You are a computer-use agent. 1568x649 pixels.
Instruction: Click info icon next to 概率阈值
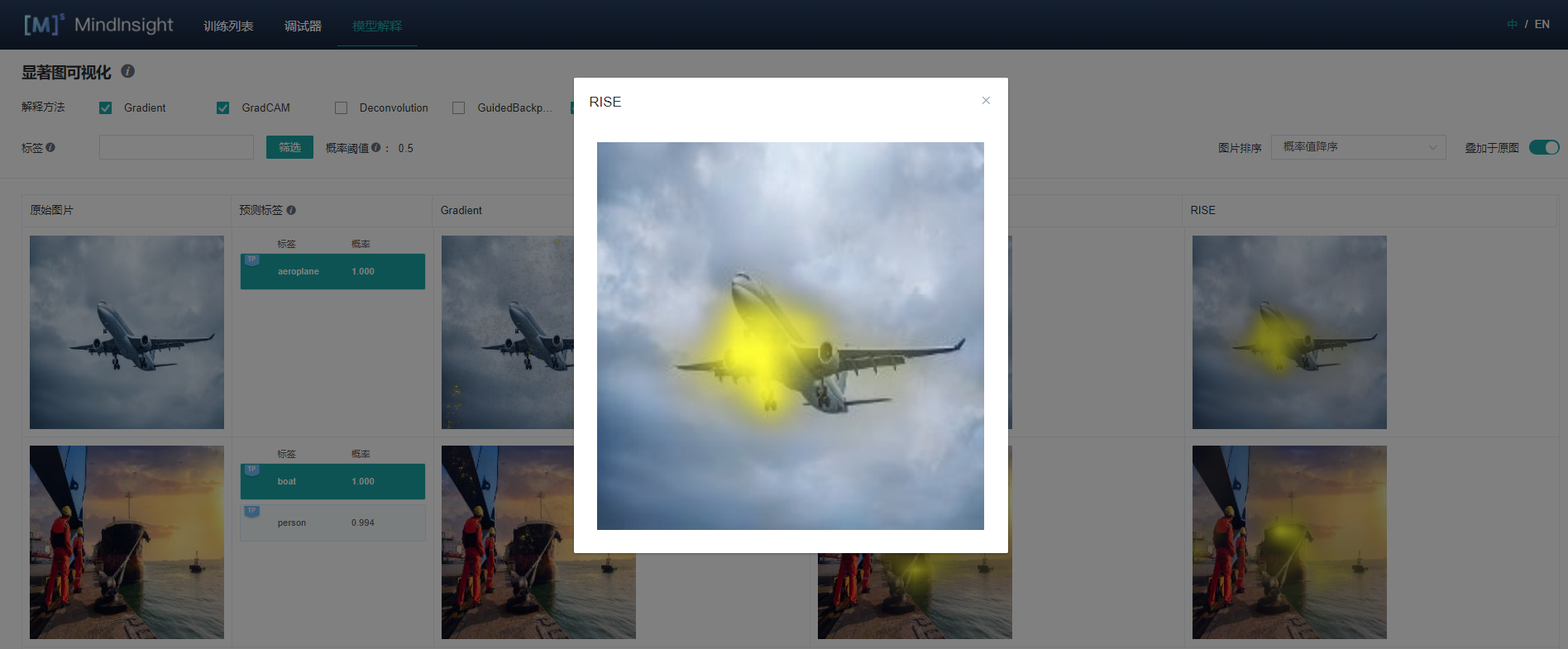(376, 147)
